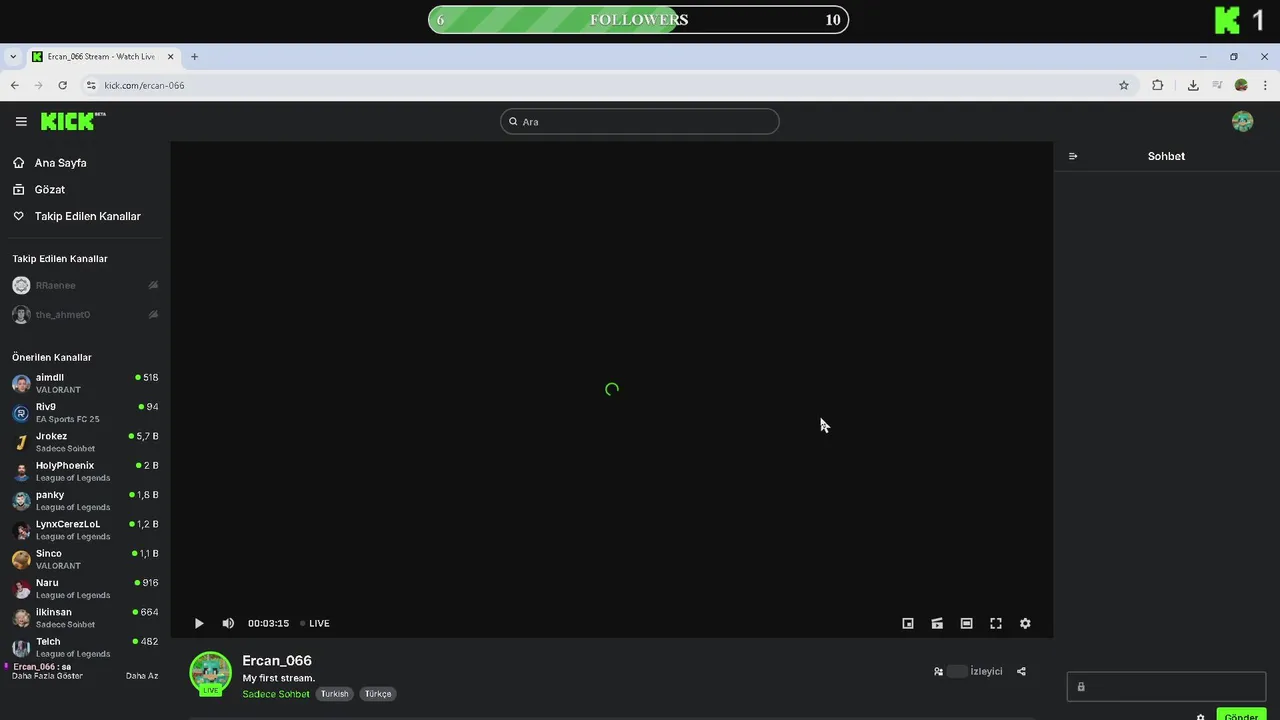Open the Ercan_066 channel avatar

coord(211,673)
